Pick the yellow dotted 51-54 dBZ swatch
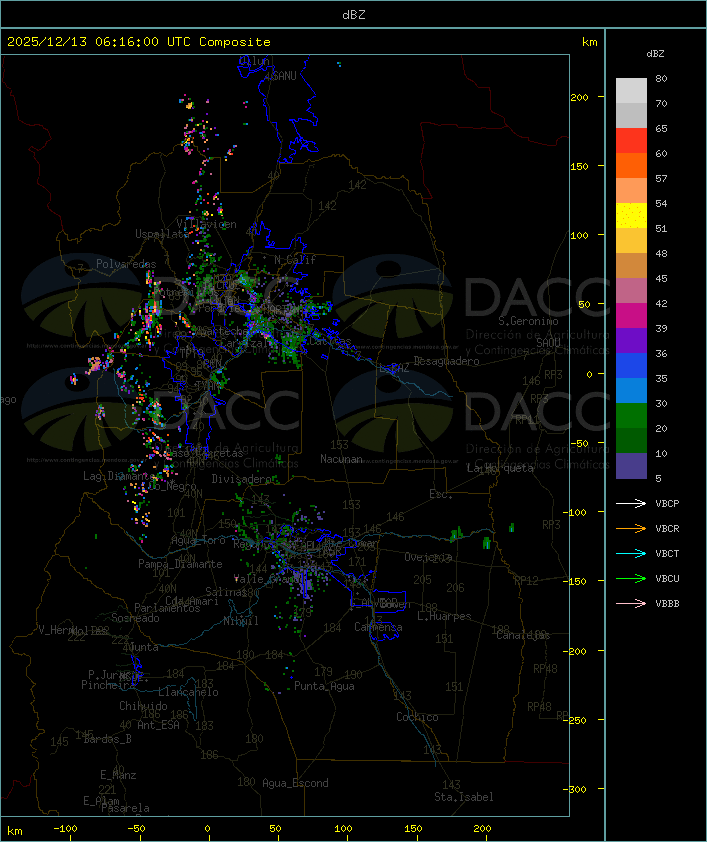The height and width of the screenshot is (842, 707). [631, 216]
